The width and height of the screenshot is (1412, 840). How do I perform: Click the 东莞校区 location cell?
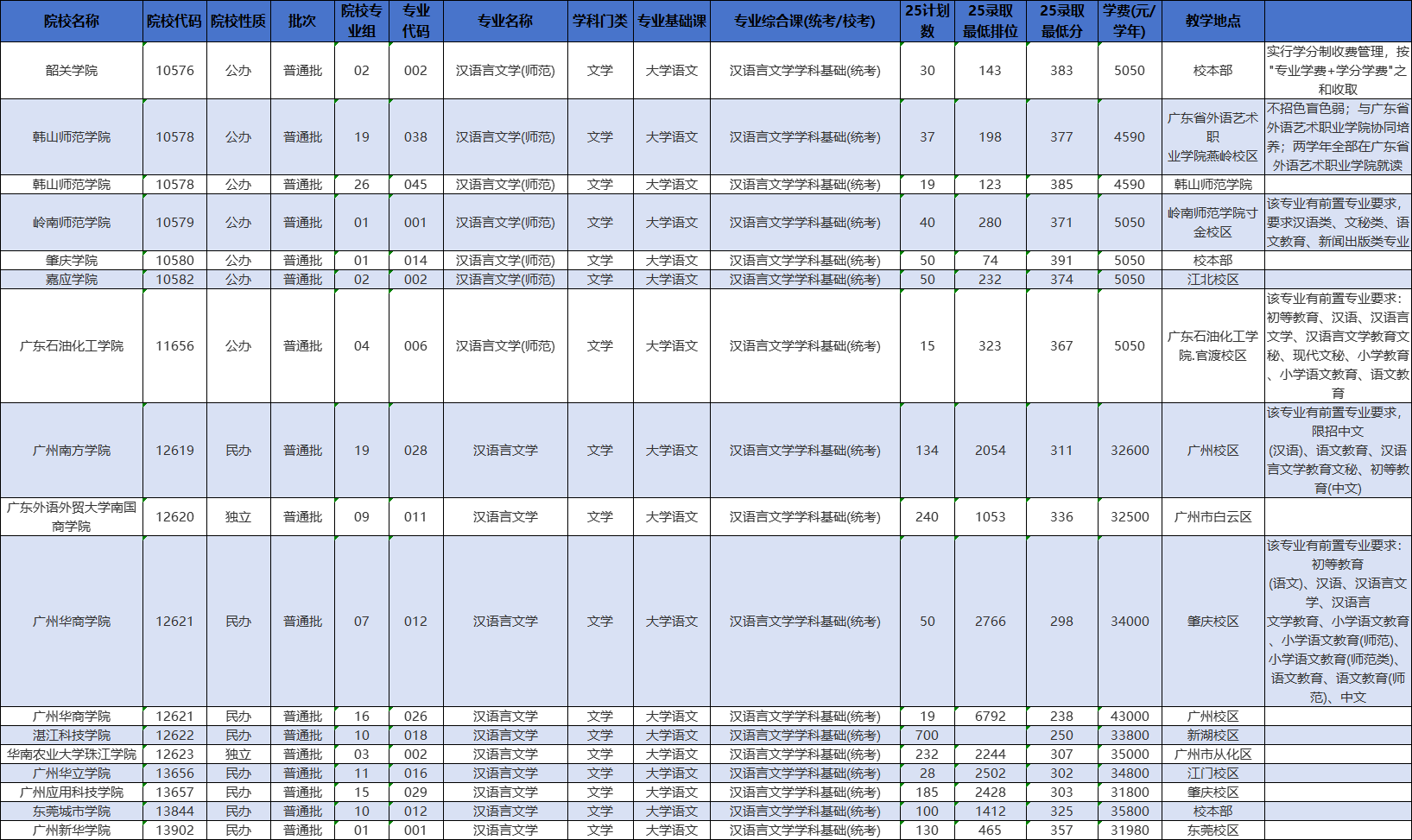click(1213, 830)
